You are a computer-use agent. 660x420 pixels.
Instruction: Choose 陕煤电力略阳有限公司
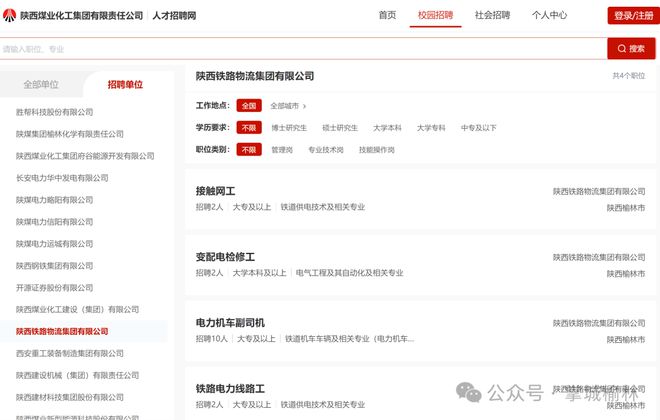(x=54, y=199)
